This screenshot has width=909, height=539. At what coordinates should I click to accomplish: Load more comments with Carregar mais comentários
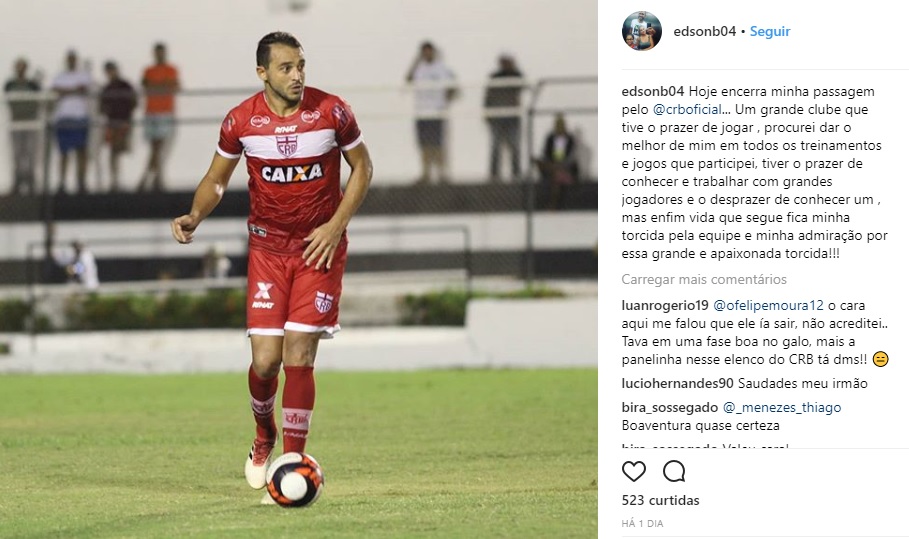[x=704, y=279]
